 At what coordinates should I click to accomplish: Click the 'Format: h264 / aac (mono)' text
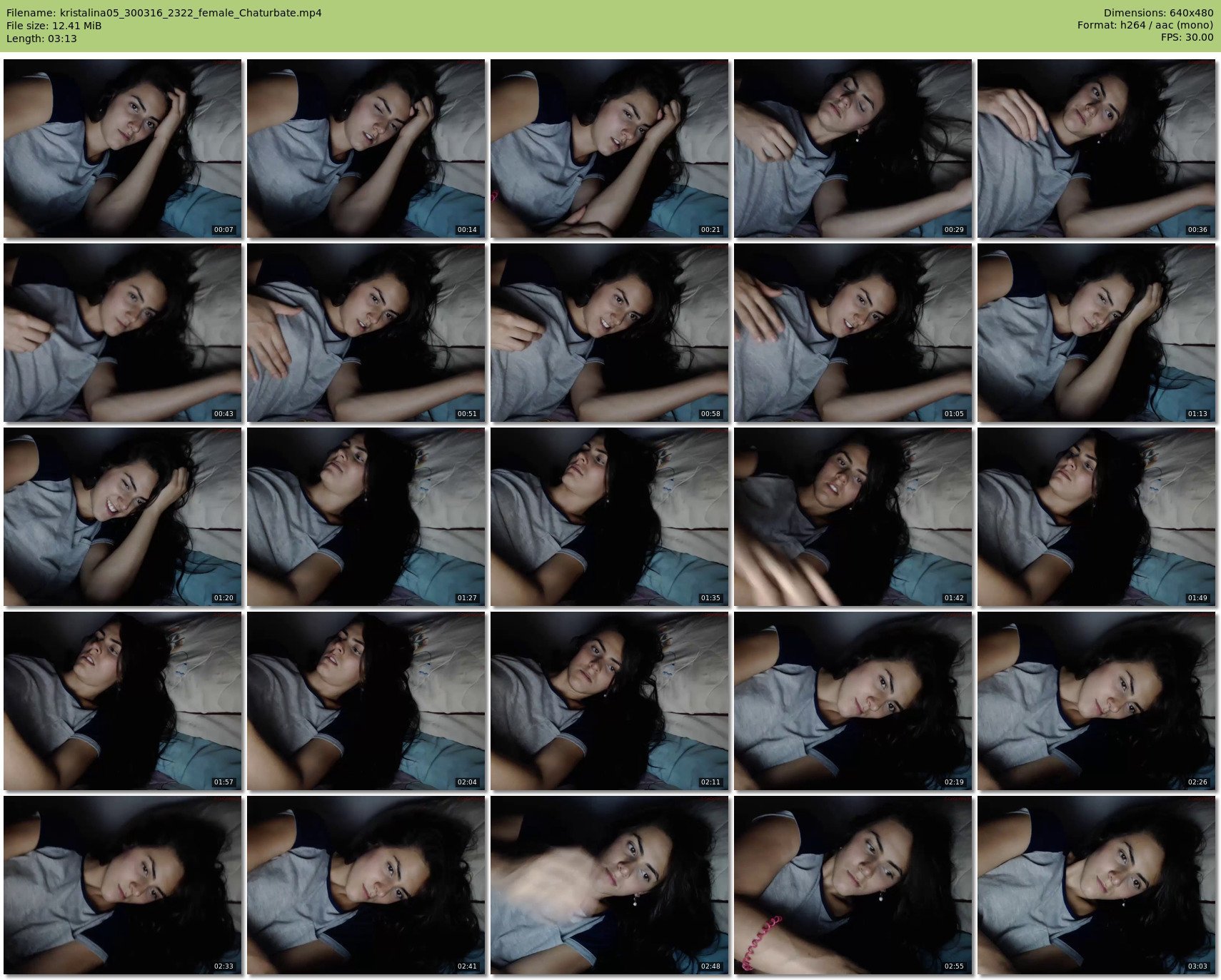point(1145,26)
